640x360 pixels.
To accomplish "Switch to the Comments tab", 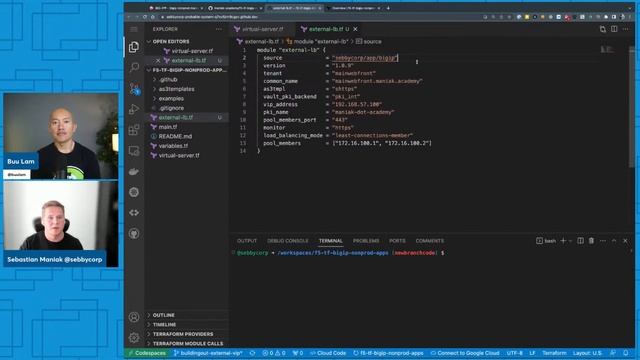I will [x=429, y=241].
